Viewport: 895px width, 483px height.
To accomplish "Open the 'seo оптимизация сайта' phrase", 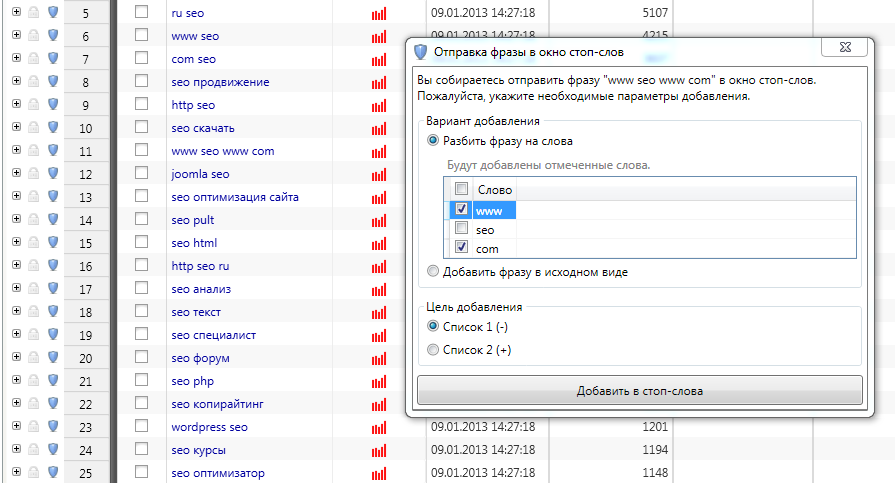I will click(234, 197).
